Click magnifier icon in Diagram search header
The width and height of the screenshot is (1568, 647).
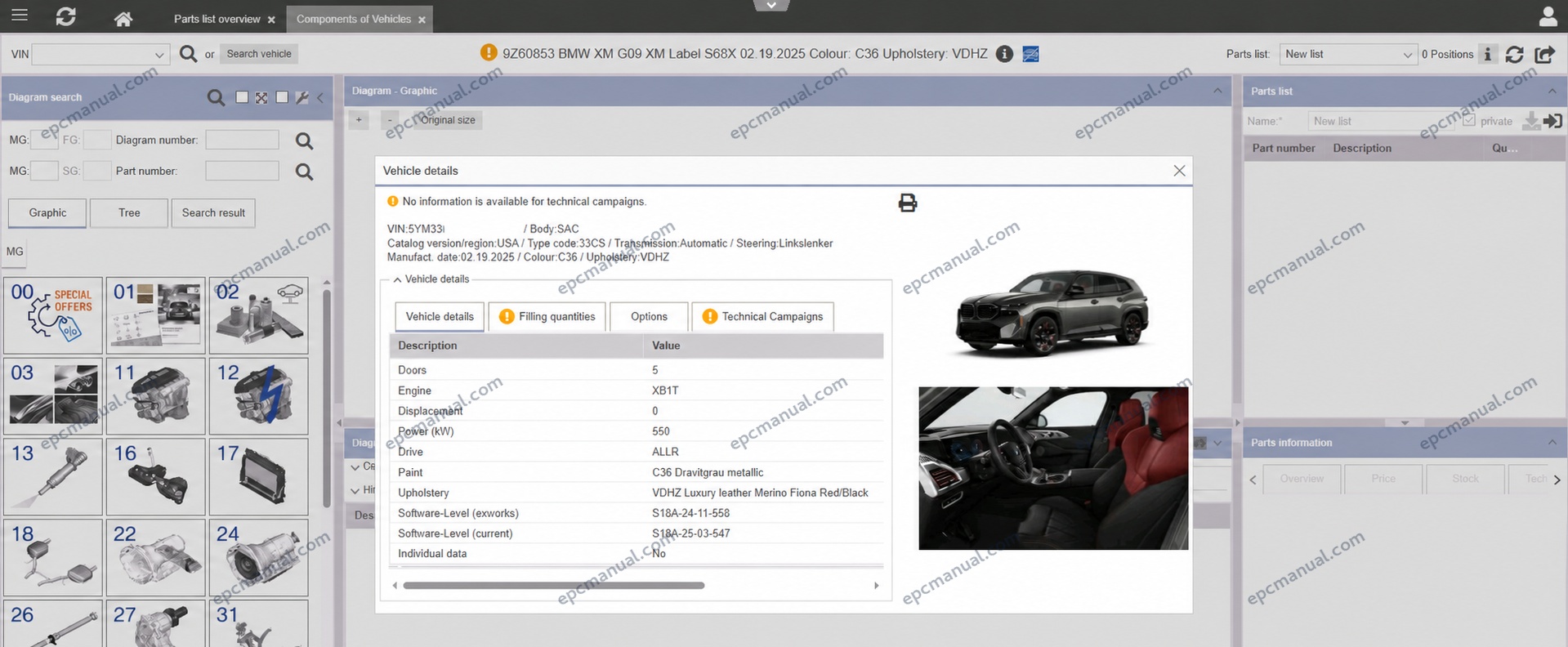tap(216, 97)
